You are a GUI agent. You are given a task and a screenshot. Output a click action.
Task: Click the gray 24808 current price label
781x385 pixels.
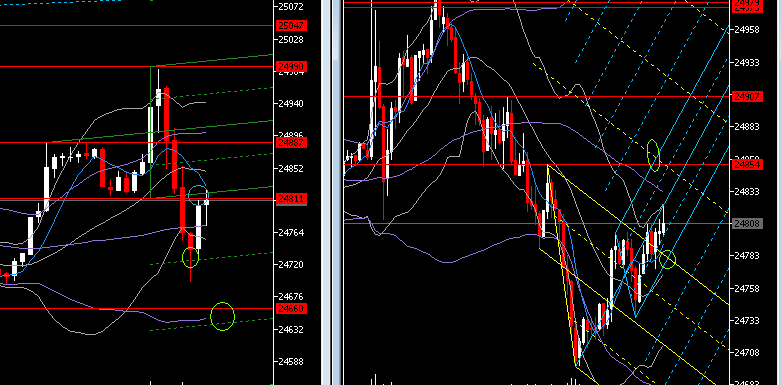point(747,224)
